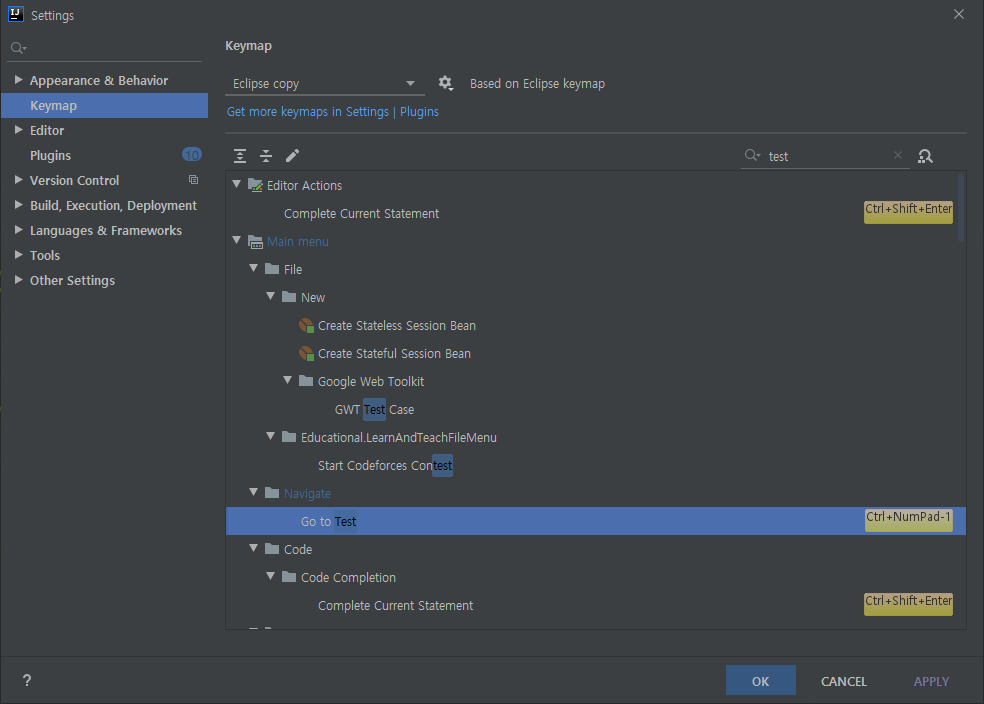984x704 pixels.
Task: Expand the Editor settings section
Action: [19, 130]
